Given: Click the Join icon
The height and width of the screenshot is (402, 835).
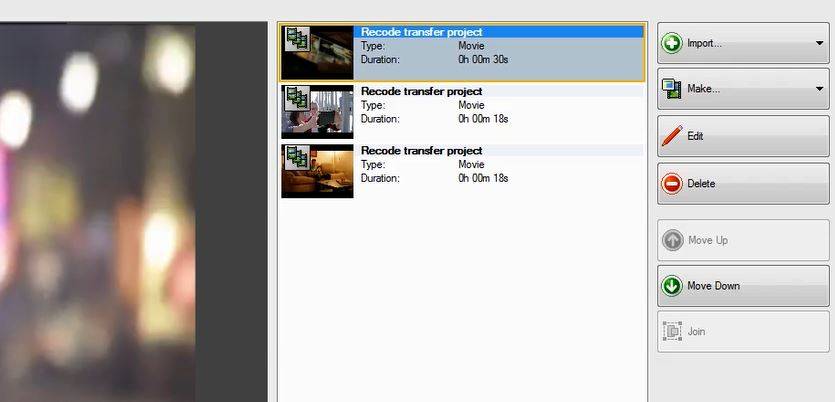Looking at the screenshot, I should [x=672, y=331].
